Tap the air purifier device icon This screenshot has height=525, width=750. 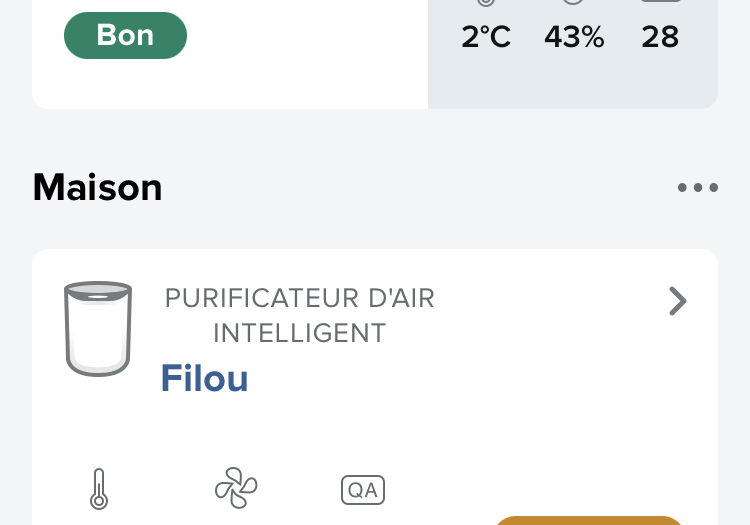pyautogui.click(x=98, y=328)
